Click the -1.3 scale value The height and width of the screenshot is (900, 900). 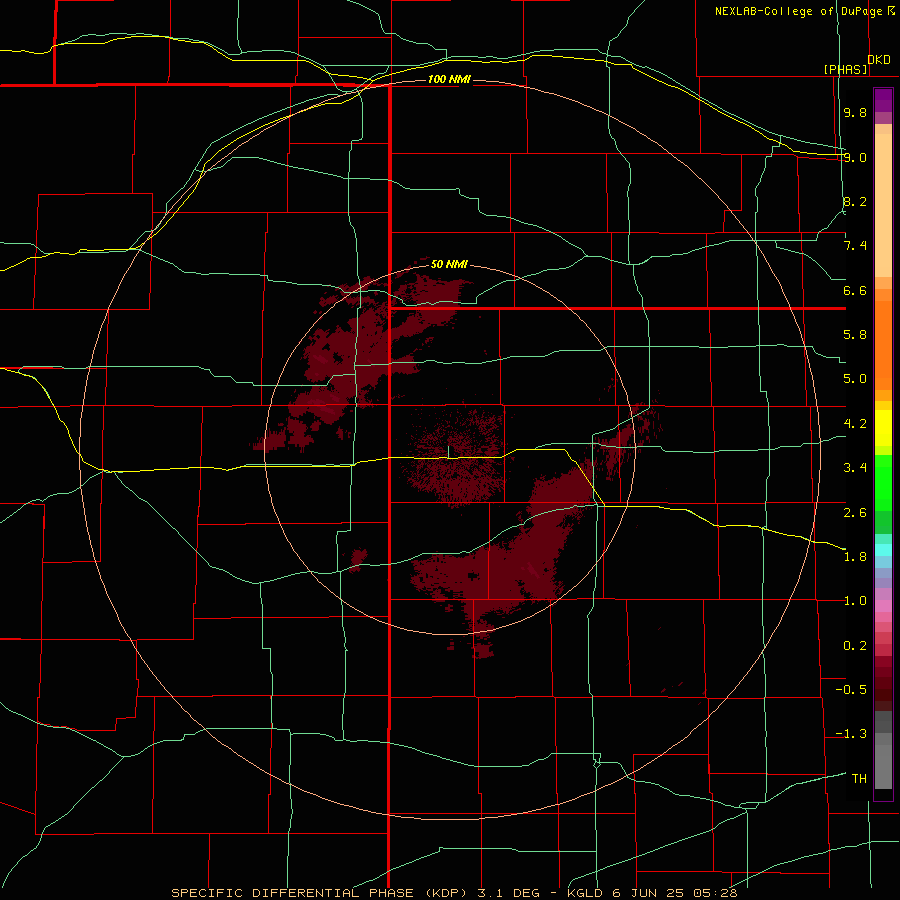(851, 734)
